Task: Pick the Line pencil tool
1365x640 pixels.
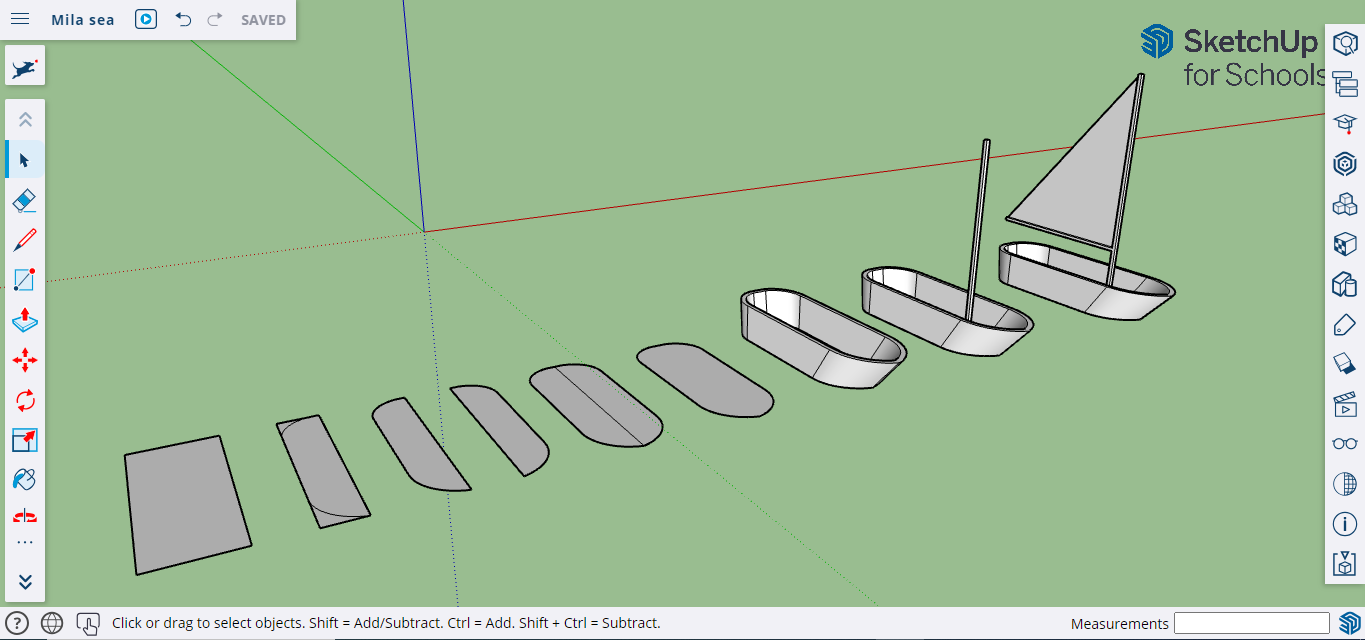Action: [25, 240]
